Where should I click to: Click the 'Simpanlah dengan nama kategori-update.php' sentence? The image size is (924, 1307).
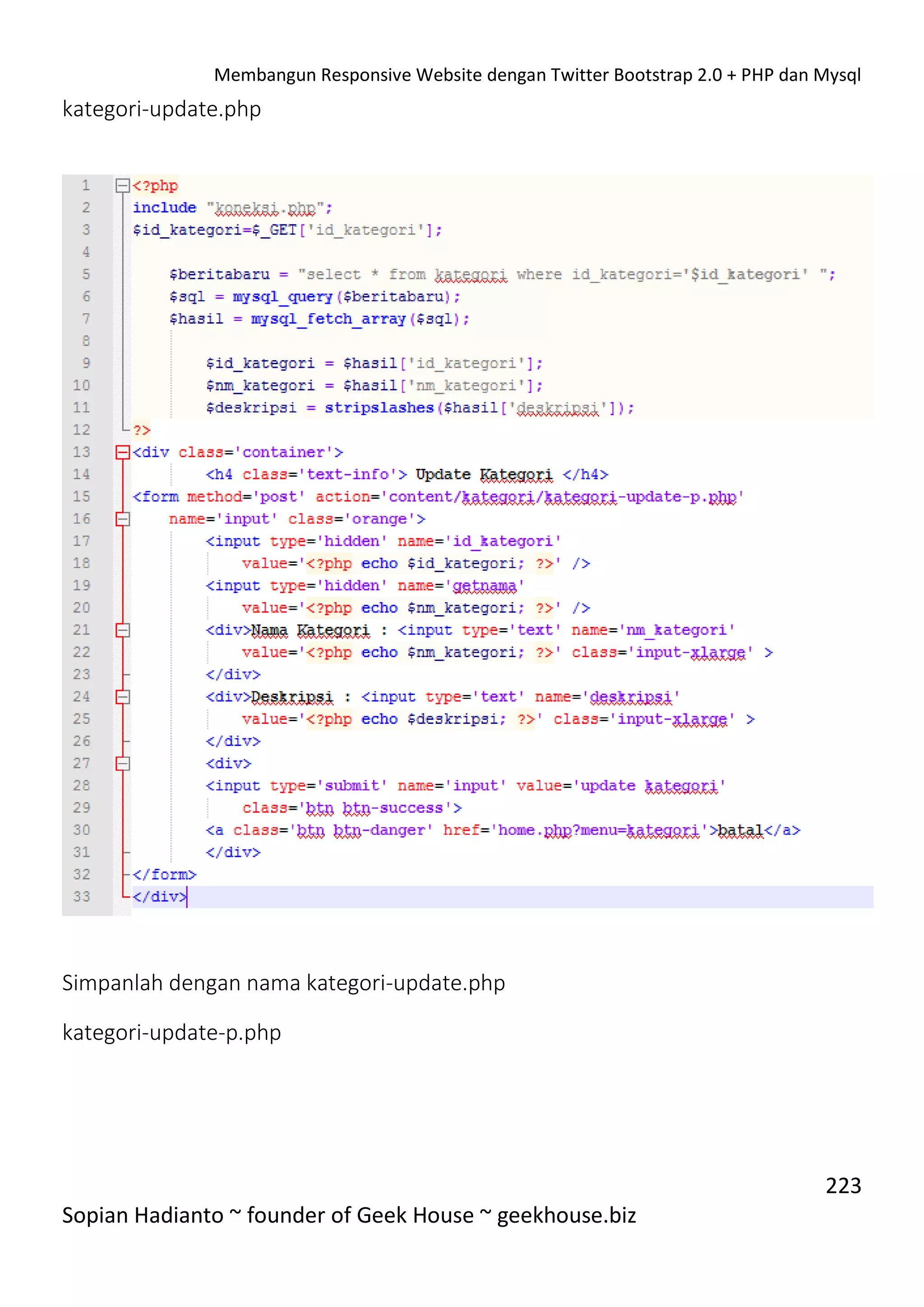tap(283, 983)
